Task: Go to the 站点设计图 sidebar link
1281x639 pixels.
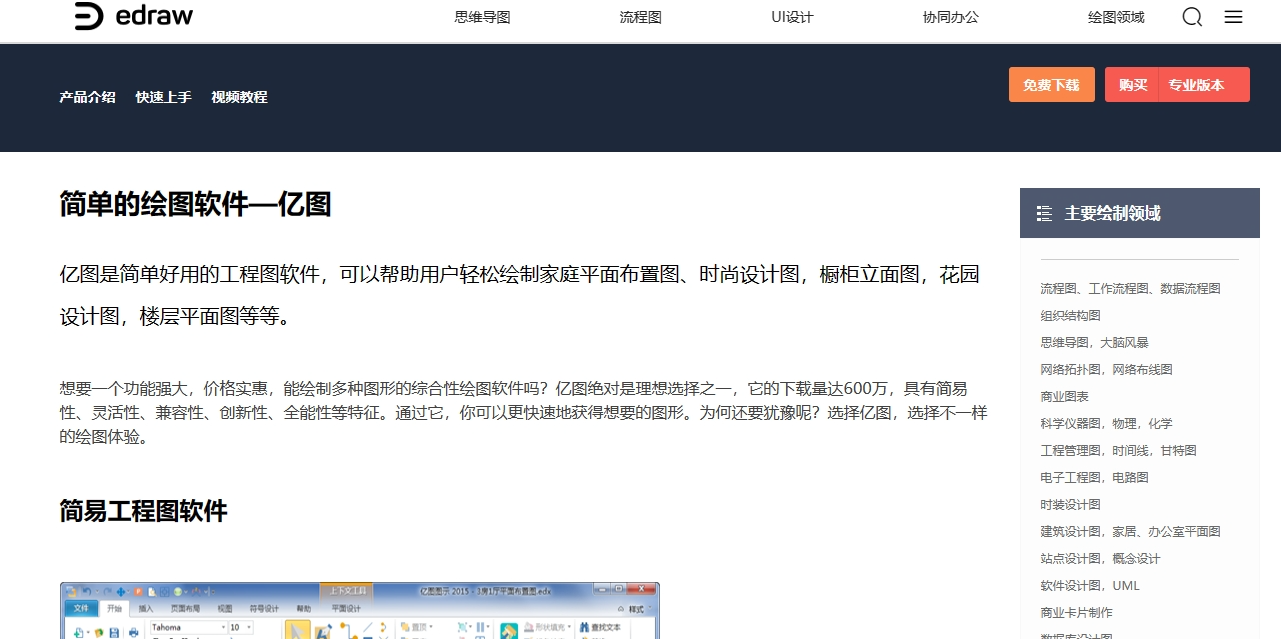Action: point(1070,558)
